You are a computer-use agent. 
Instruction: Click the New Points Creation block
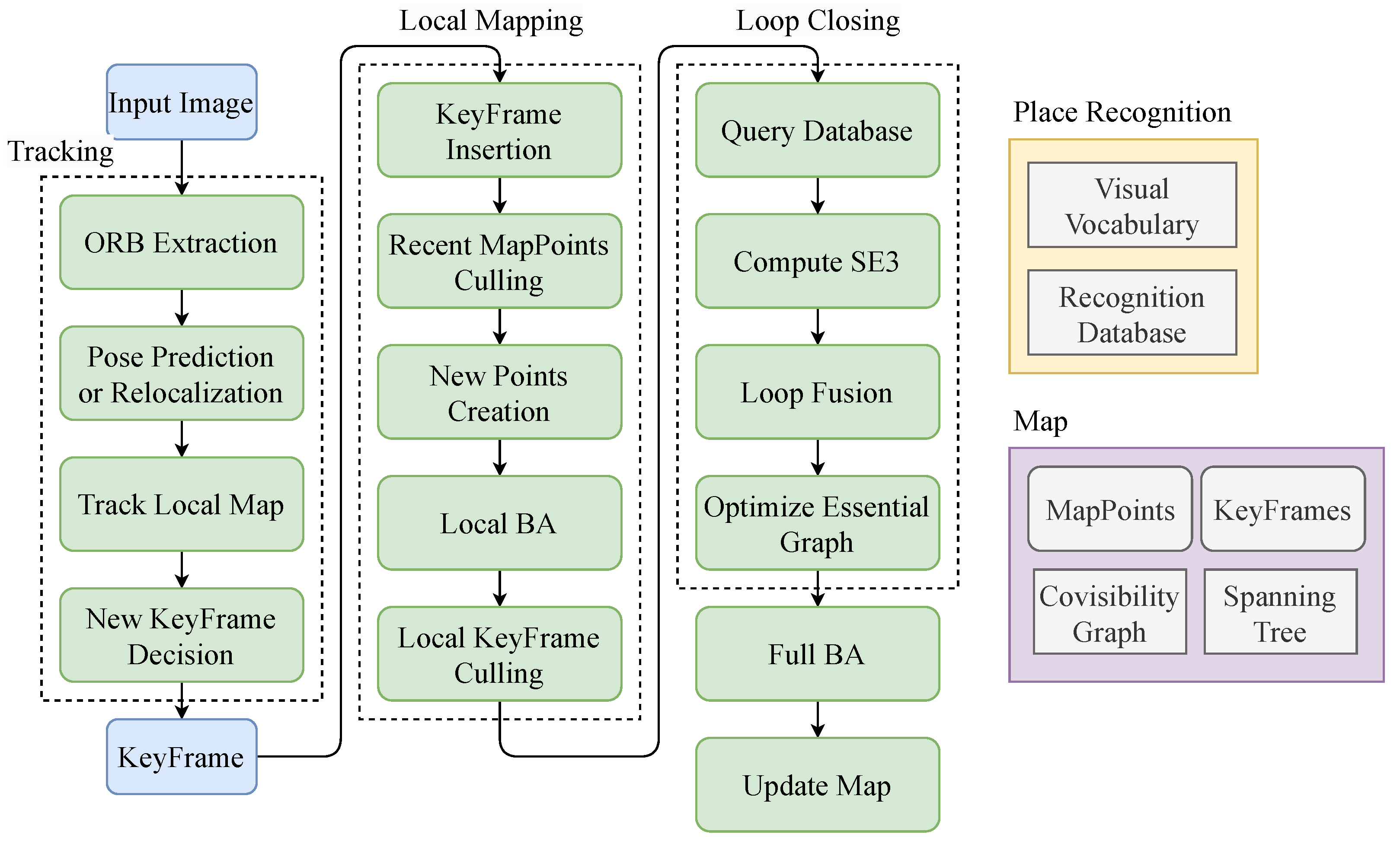[x=499, y=392]
